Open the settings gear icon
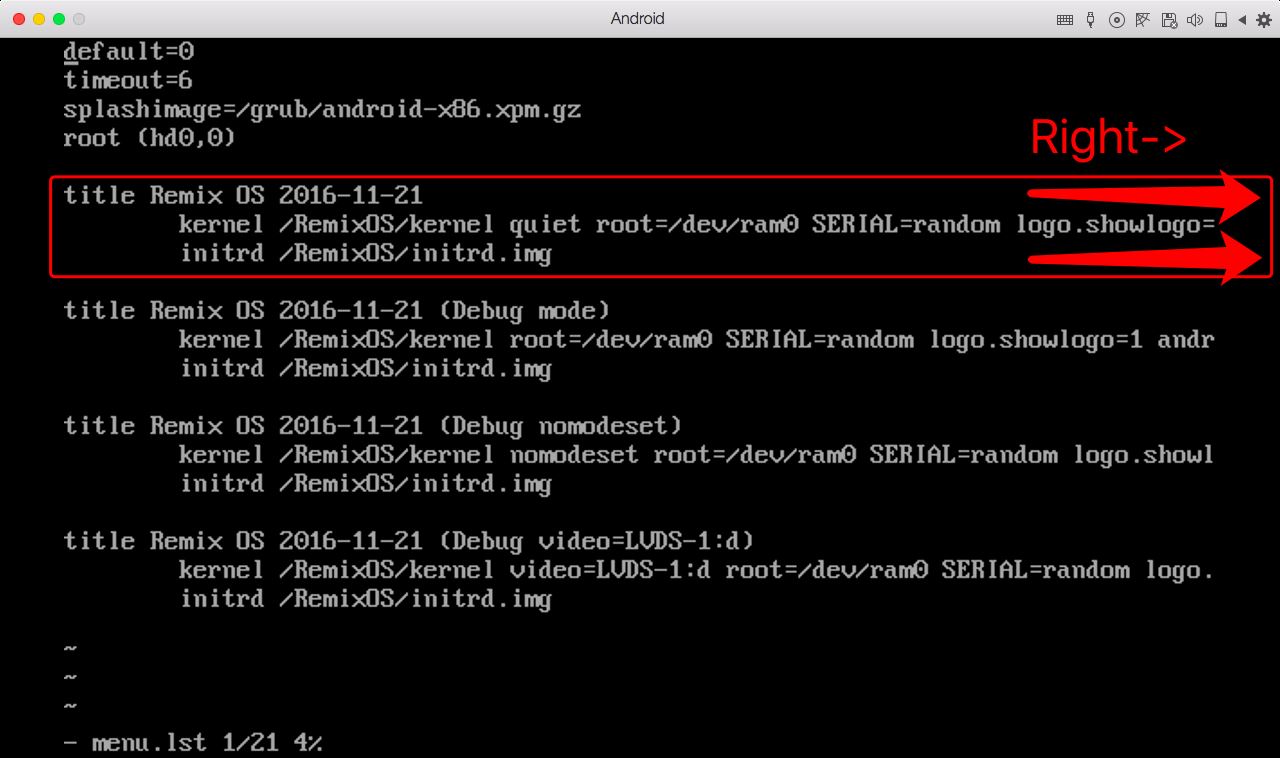This screenshot has width=1280, height=758. point(1263,19)
